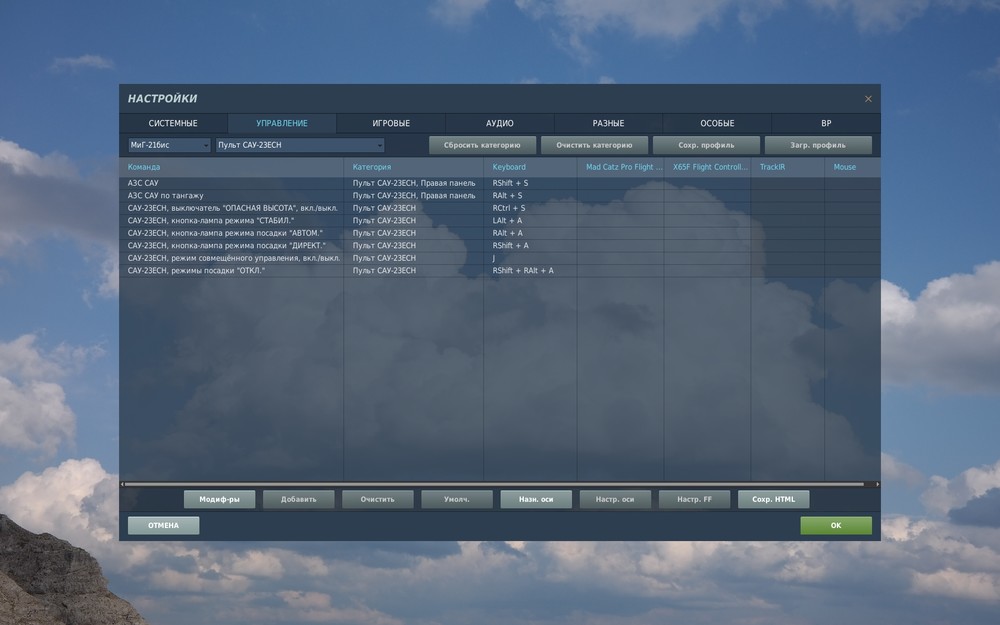
Task: Confirm with the green OK button
Action: (x=836, y=526)
